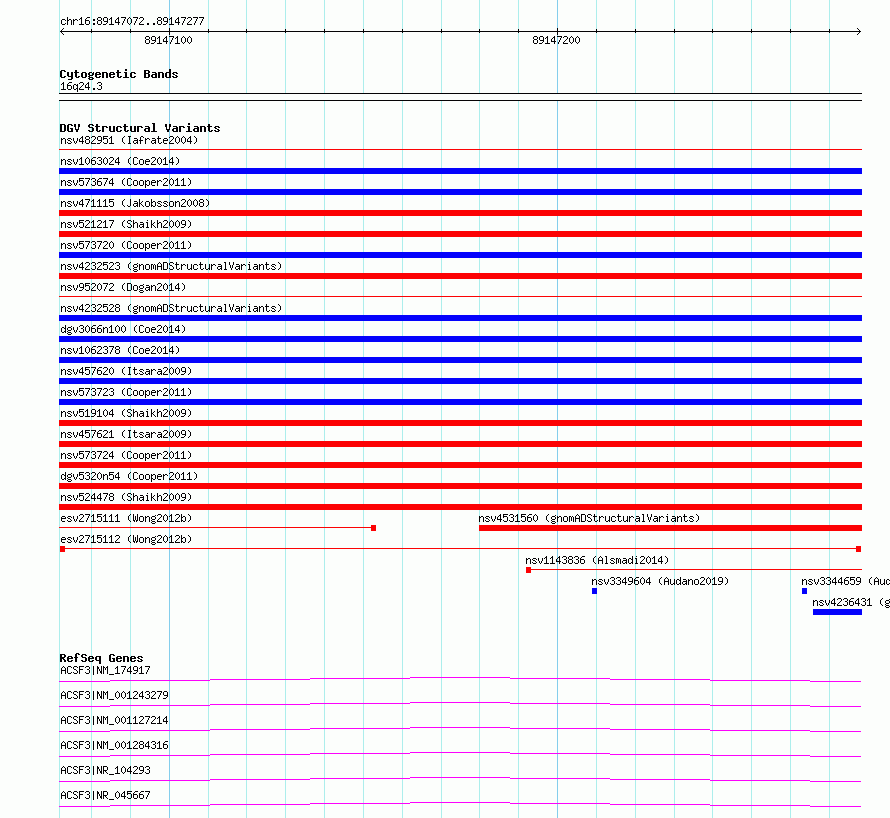Click the 89147200 ruler position label
Viewport: 890px width, 818px height.
pyautogui.click(x=556, y=40)
